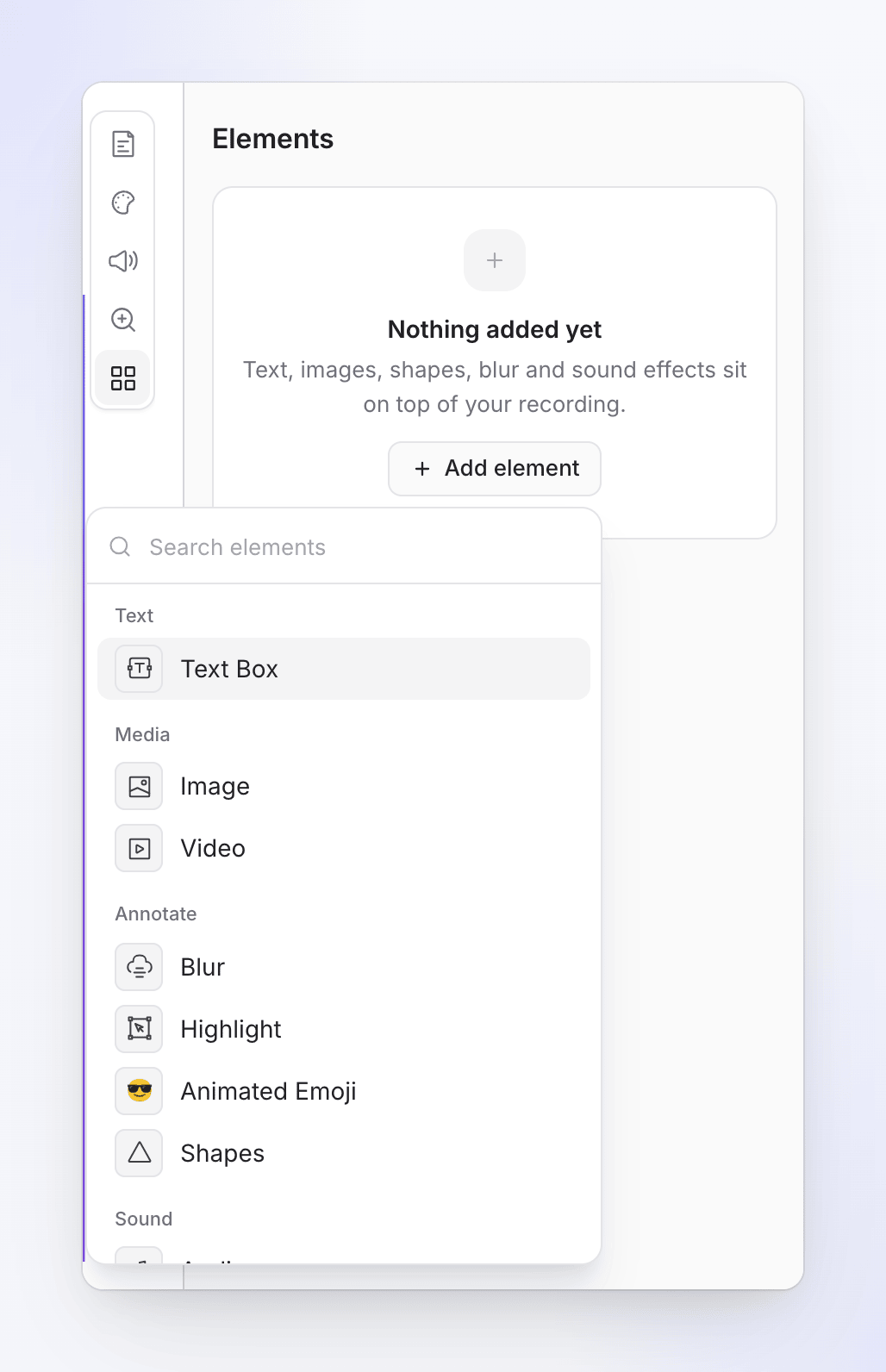Choose the Image element
Image resolution: width=886 pixels, height=1372 pixels.
(344, 786)
